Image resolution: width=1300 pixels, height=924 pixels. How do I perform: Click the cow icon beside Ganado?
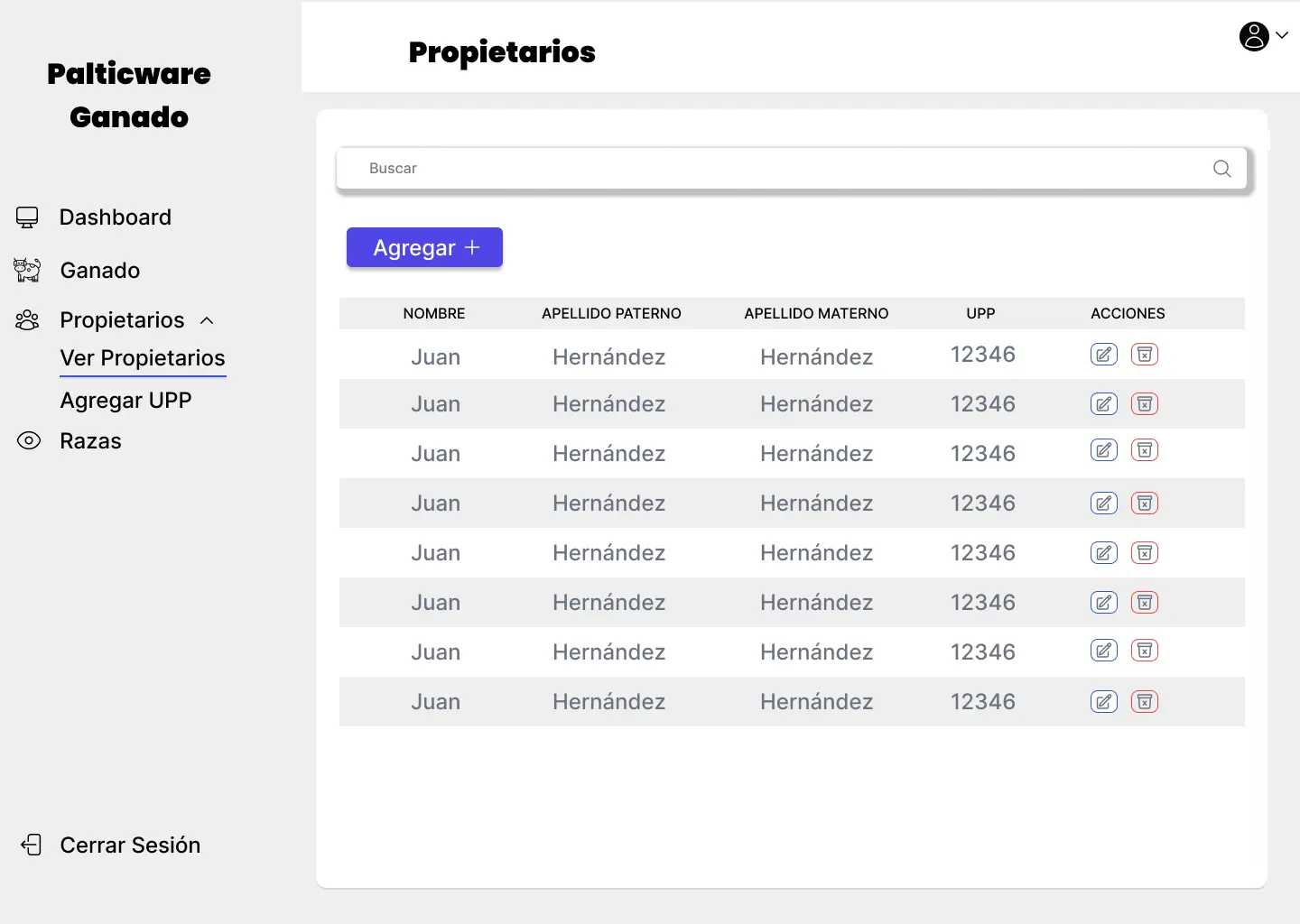[27, 270]
